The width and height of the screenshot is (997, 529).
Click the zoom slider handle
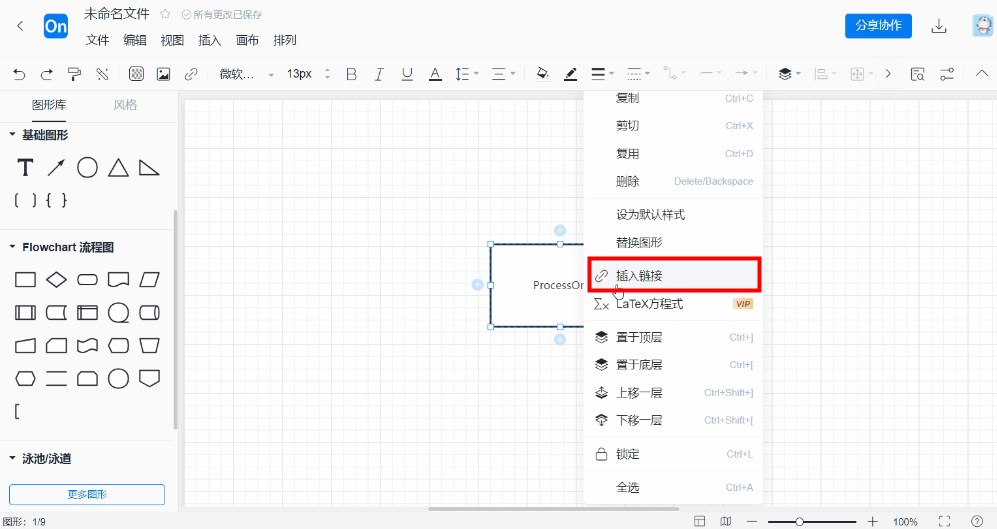(799, 521)
